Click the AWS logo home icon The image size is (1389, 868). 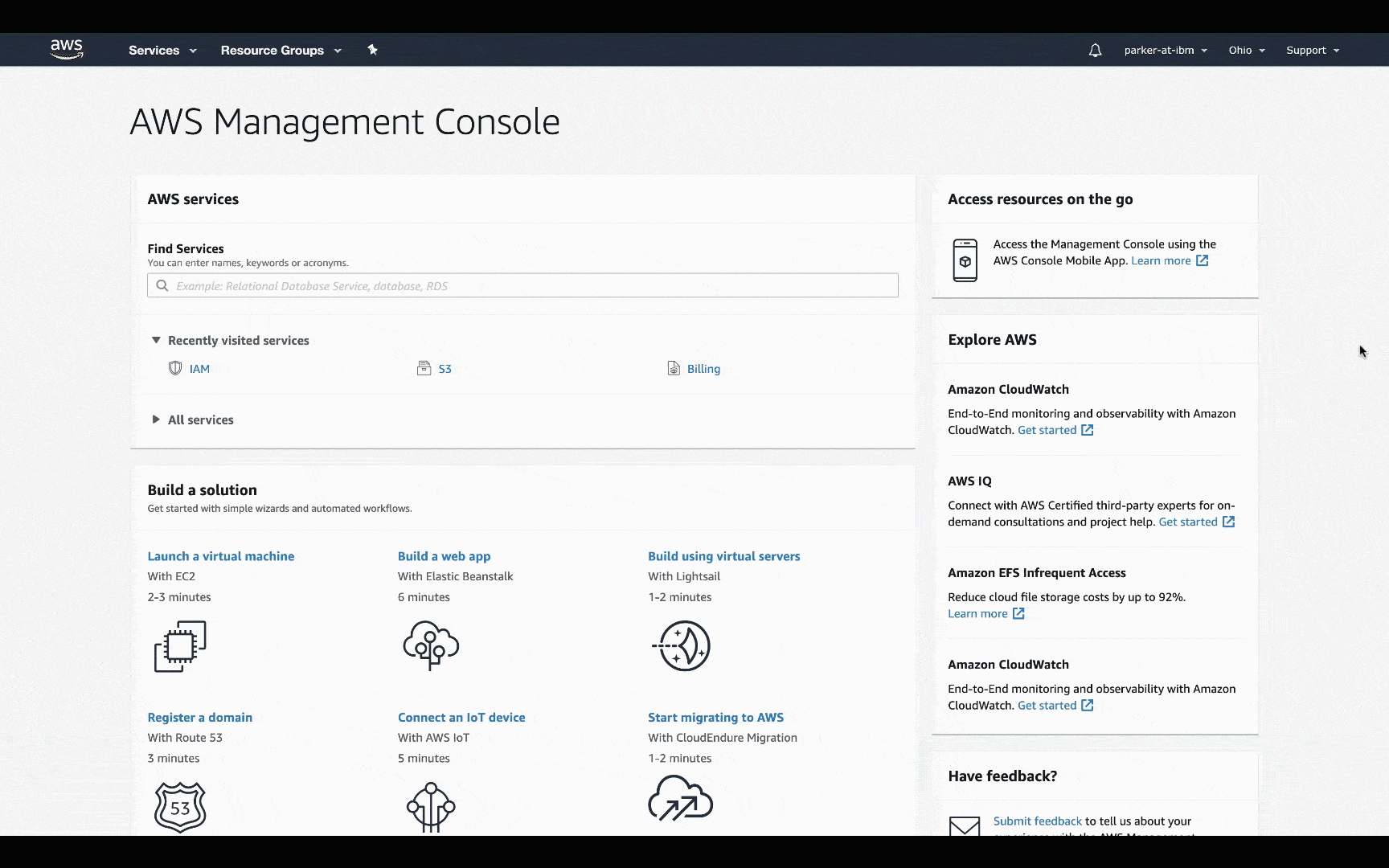point(67,50)
